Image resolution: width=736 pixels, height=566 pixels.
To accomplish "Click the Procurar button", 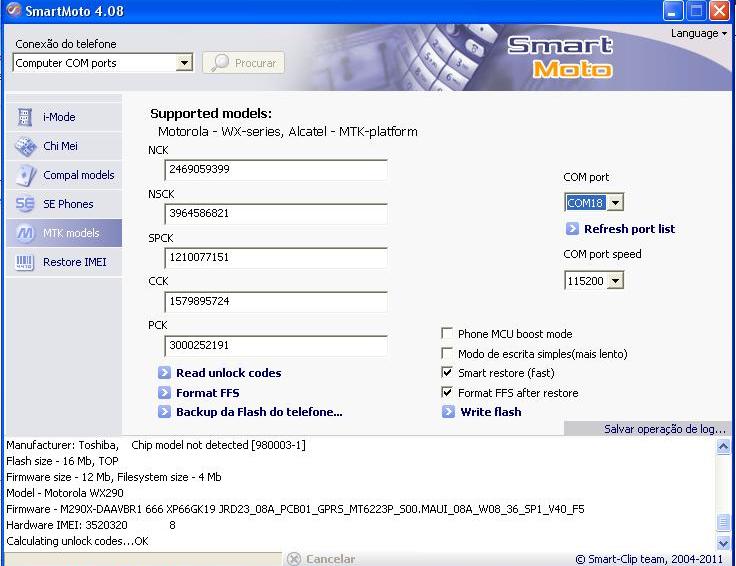I will coord(244,62).
